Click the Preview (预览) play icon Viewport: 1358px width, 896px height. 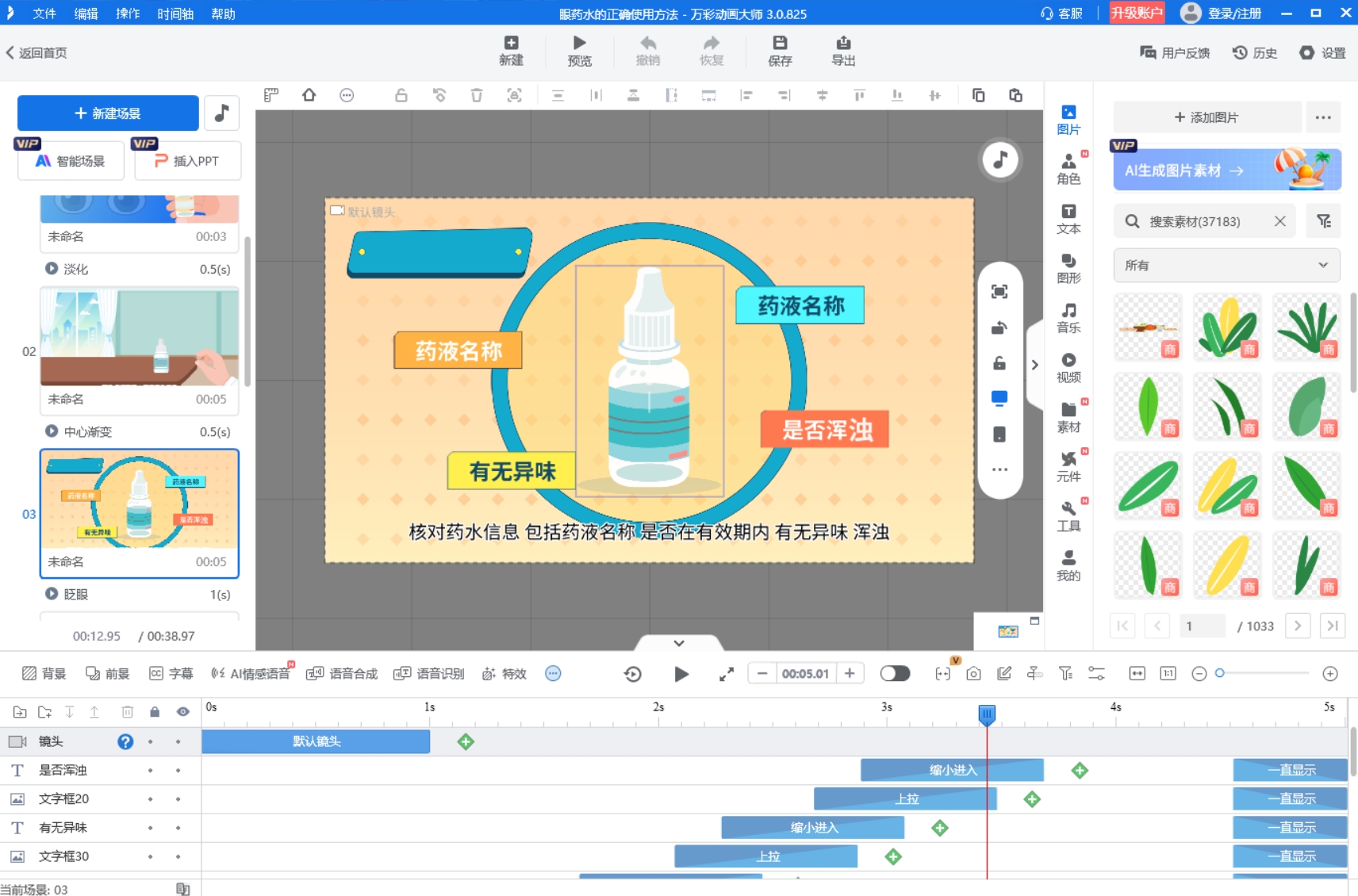click(579, 44)
